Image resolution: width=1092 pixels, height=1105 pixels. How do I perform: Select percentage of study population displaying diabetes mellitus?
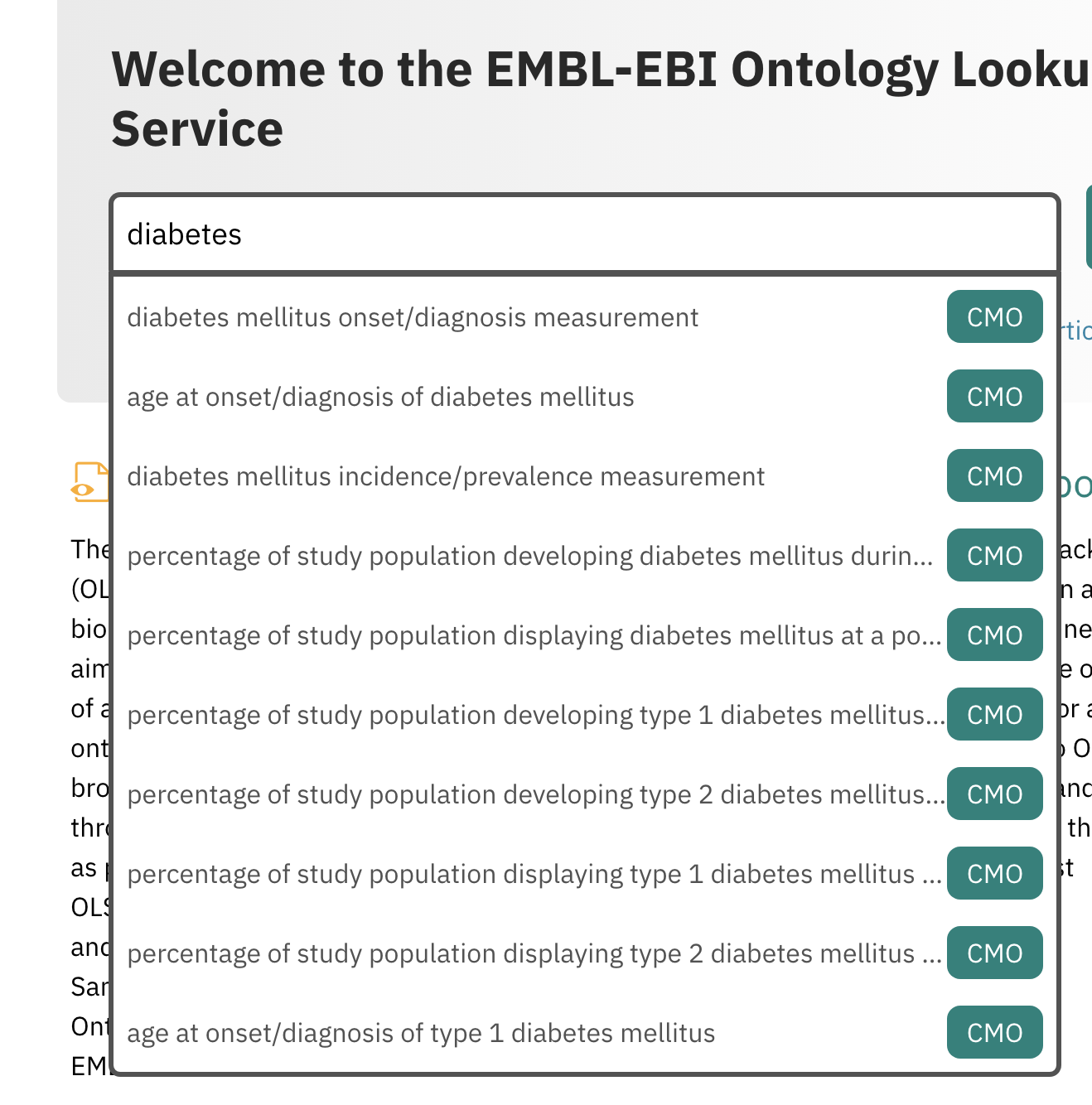point(534,635)
